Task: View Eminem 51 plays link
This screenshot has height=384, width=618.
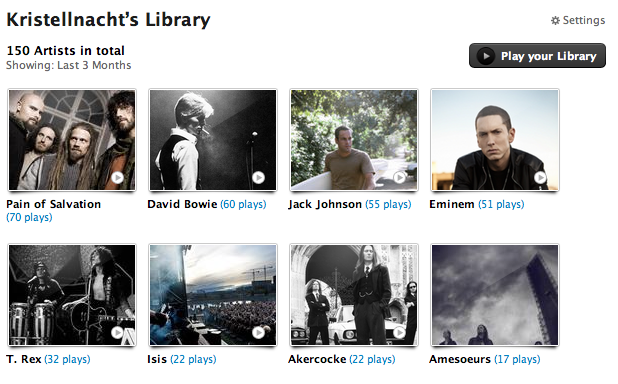Action: (x=501, y=204)
